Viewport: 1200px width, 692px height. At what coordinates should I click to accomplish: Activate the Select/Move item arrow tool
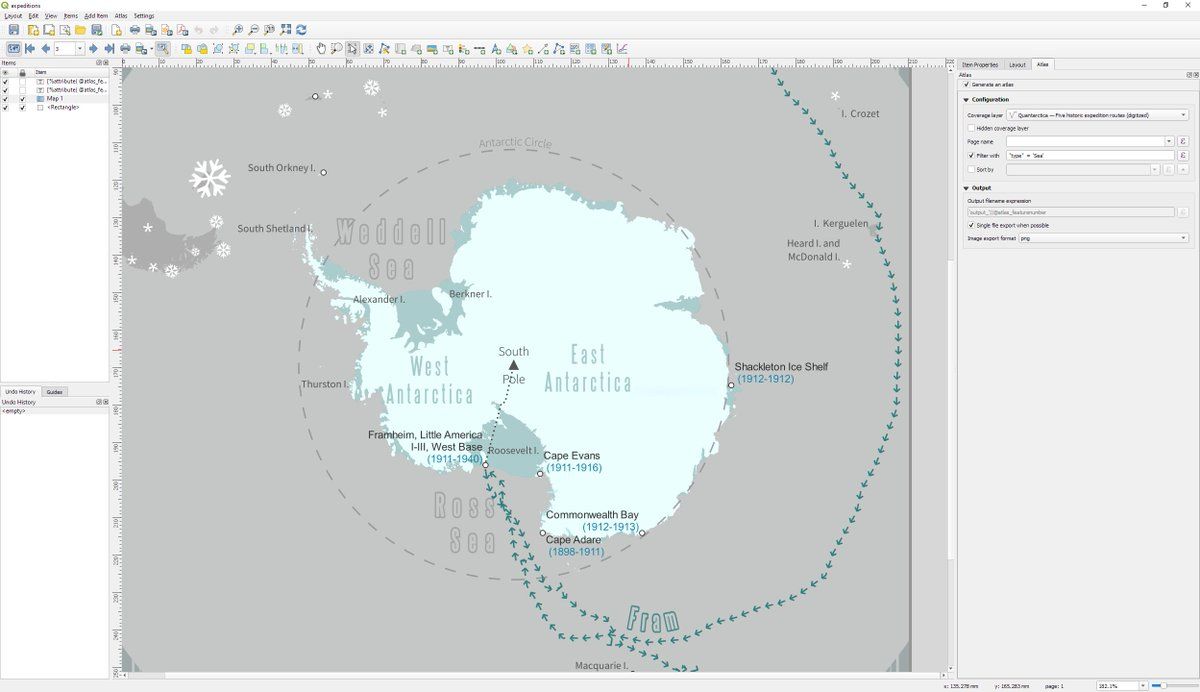352,48
